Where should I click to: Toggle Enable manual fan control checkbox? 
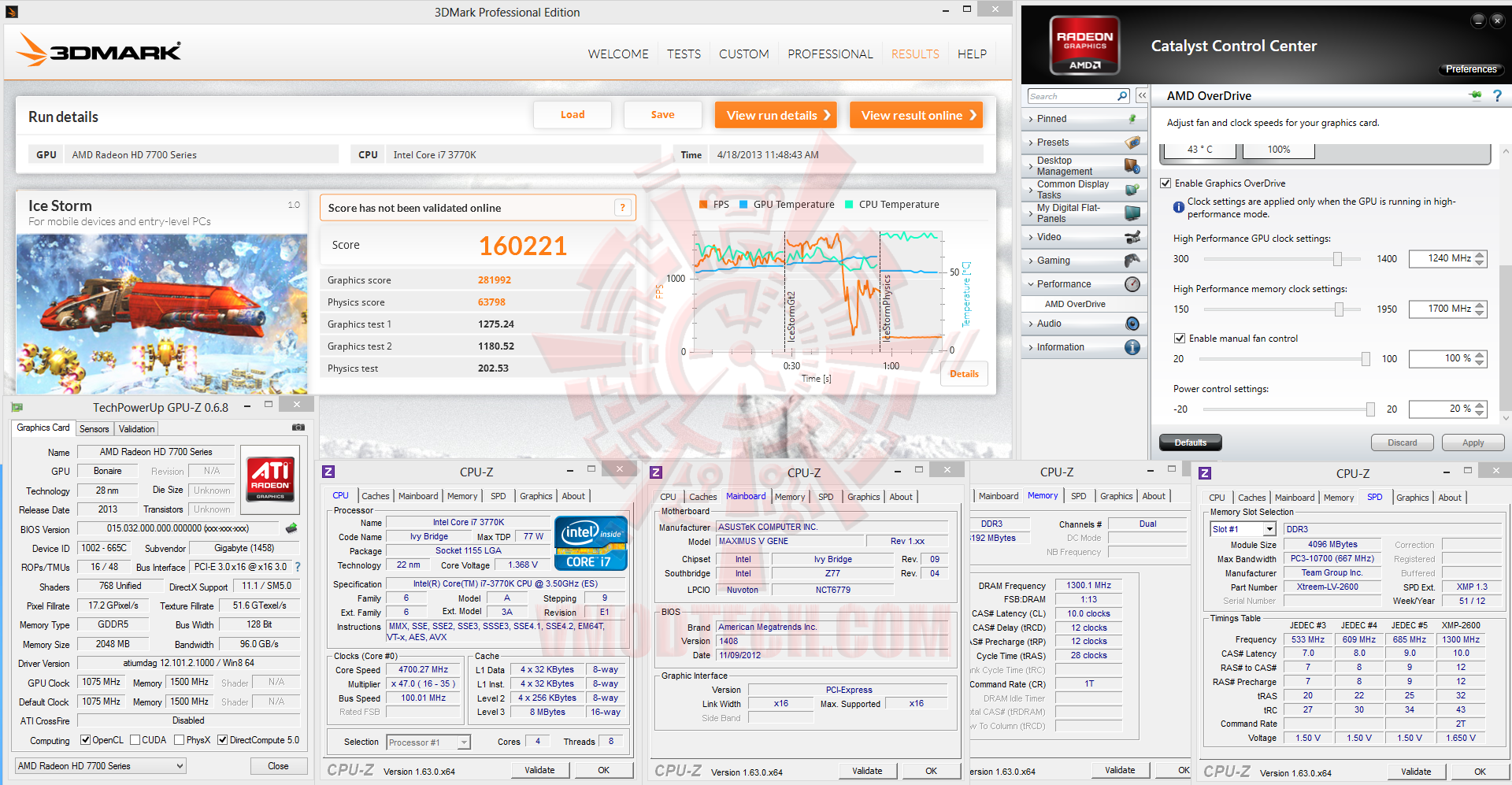point(1180,339)
